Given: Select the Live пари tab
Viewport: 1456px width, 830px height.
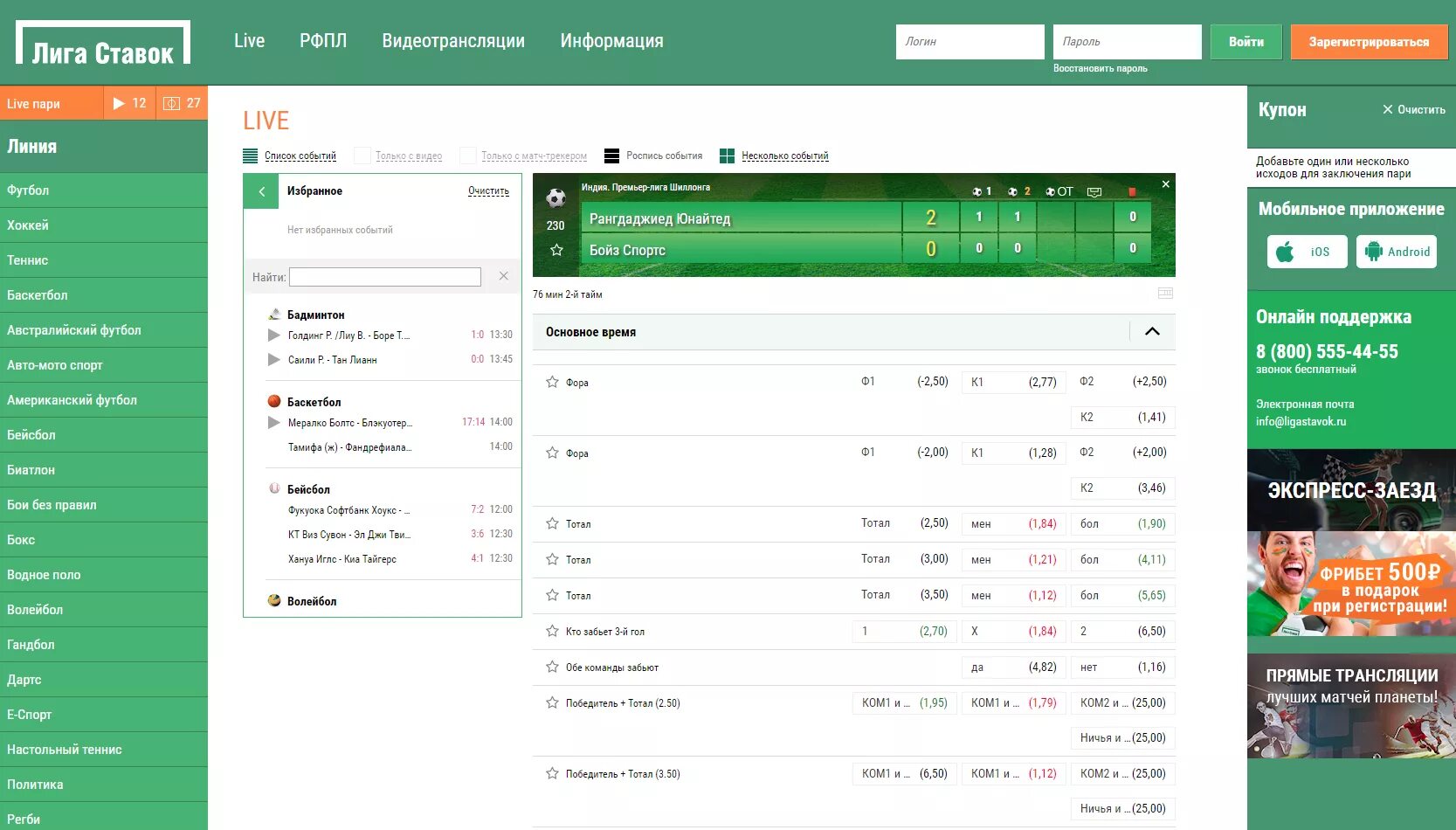Looking at the screenshot, I should point(52,103).
